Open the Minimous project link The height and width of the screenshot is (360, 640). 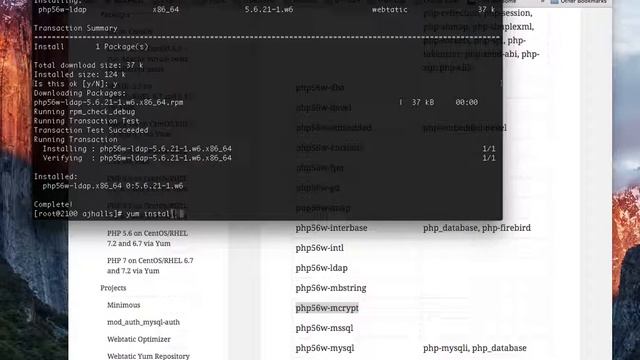124,305
